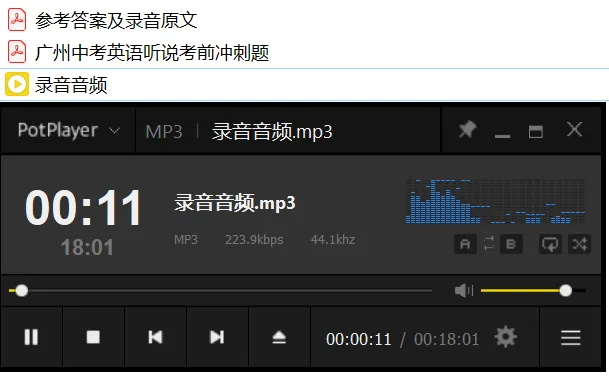The image size is (609, 377).
Task: Pin the player window on top
Action: tap(467, 130)
